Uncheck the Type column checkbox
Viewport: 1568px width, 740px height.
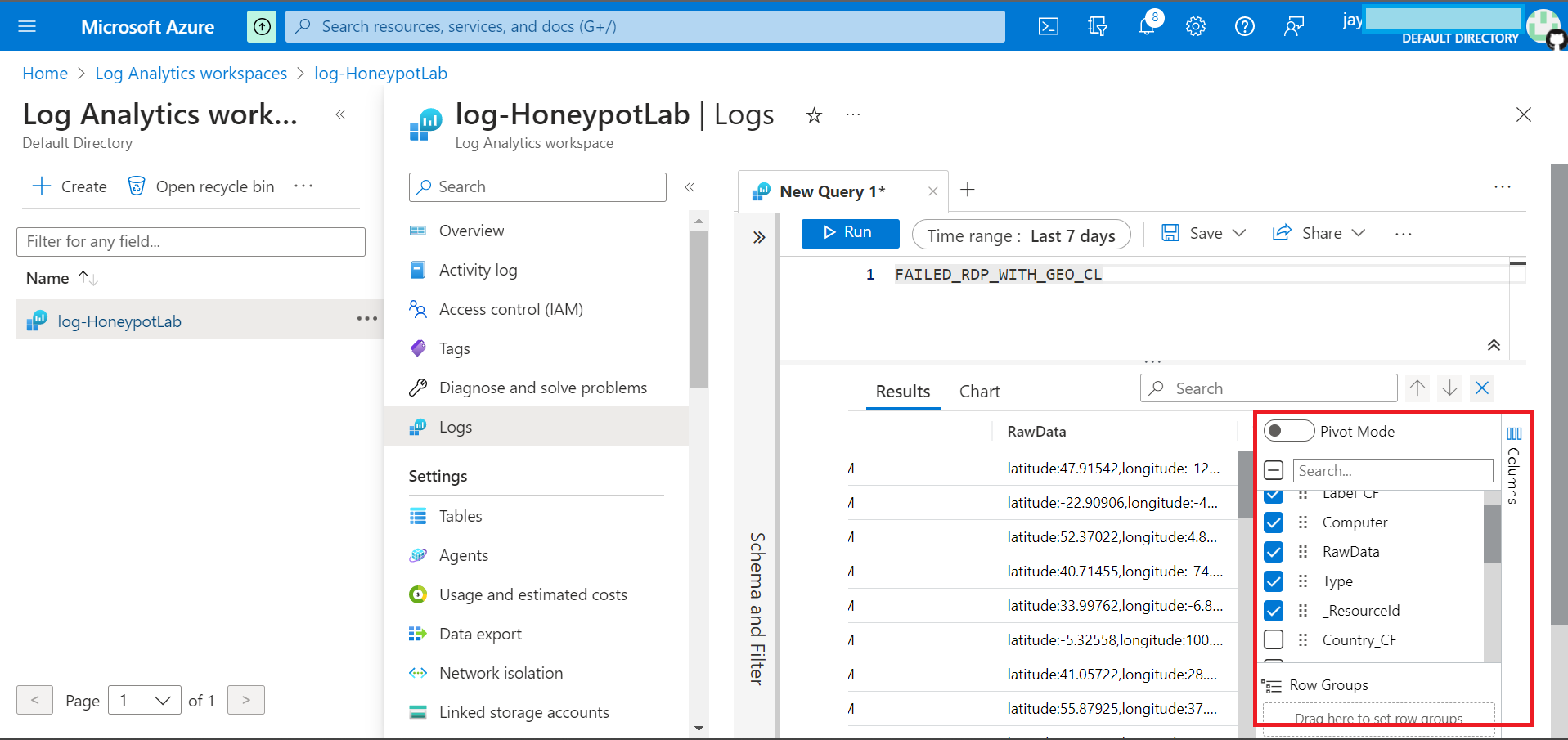(x=1274, y=581)
